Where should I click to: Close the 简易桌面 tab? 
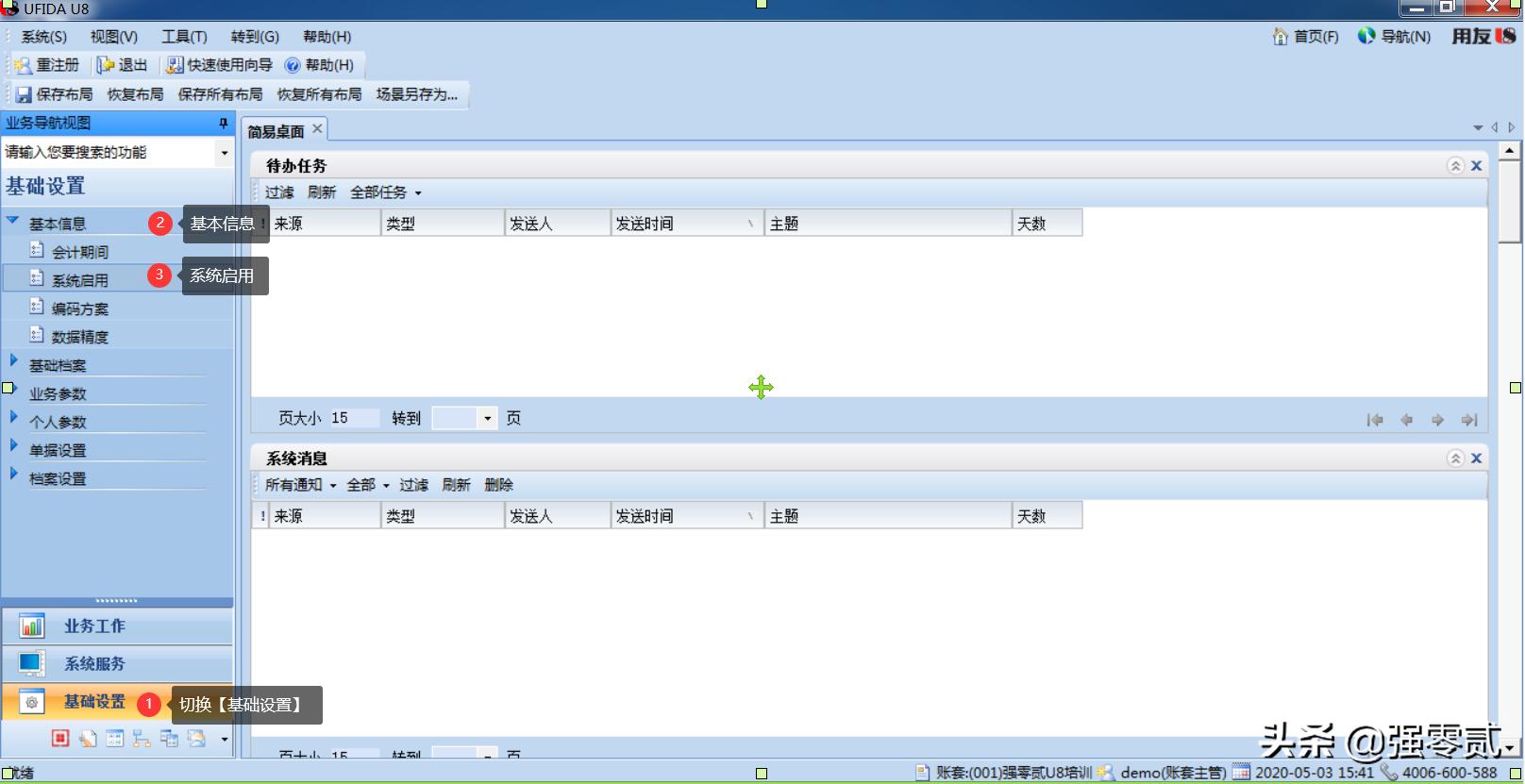point(317,129)
